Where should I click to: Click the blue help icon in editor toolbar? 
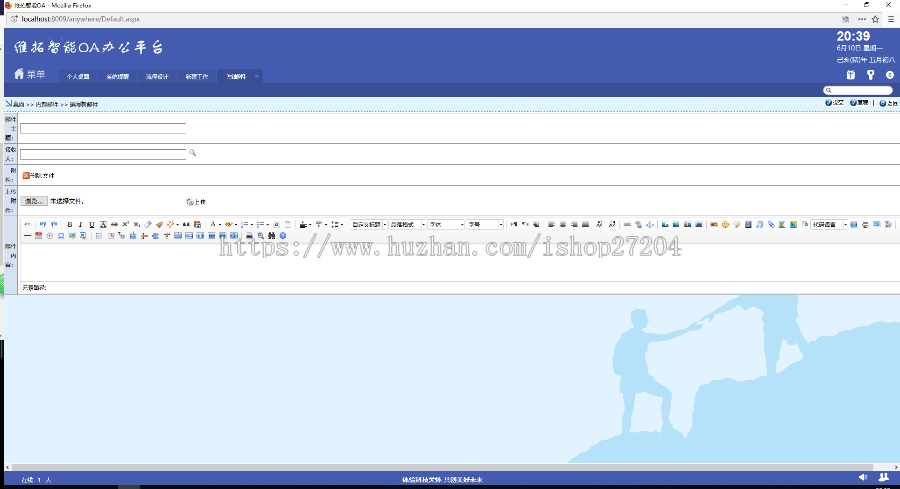click(283, 236)
